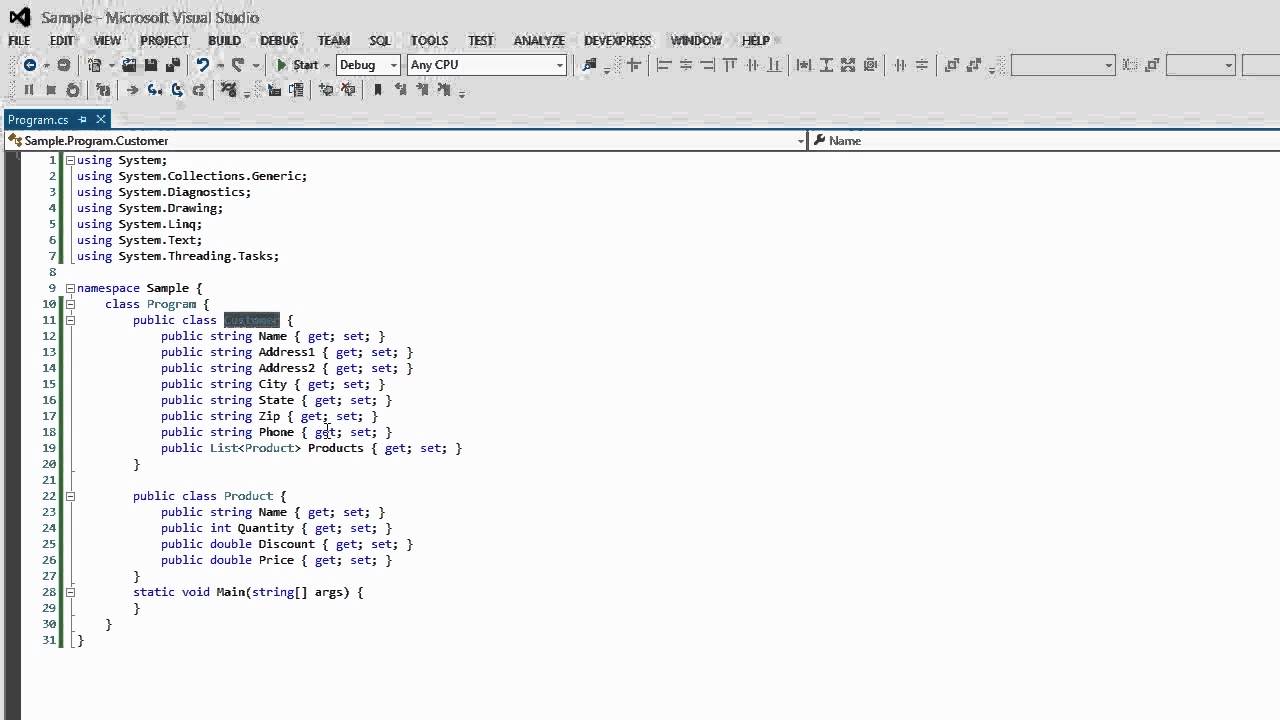Click the highlighted Customer class name
The image size is (1280, 720).
click(x=251, y=320)
